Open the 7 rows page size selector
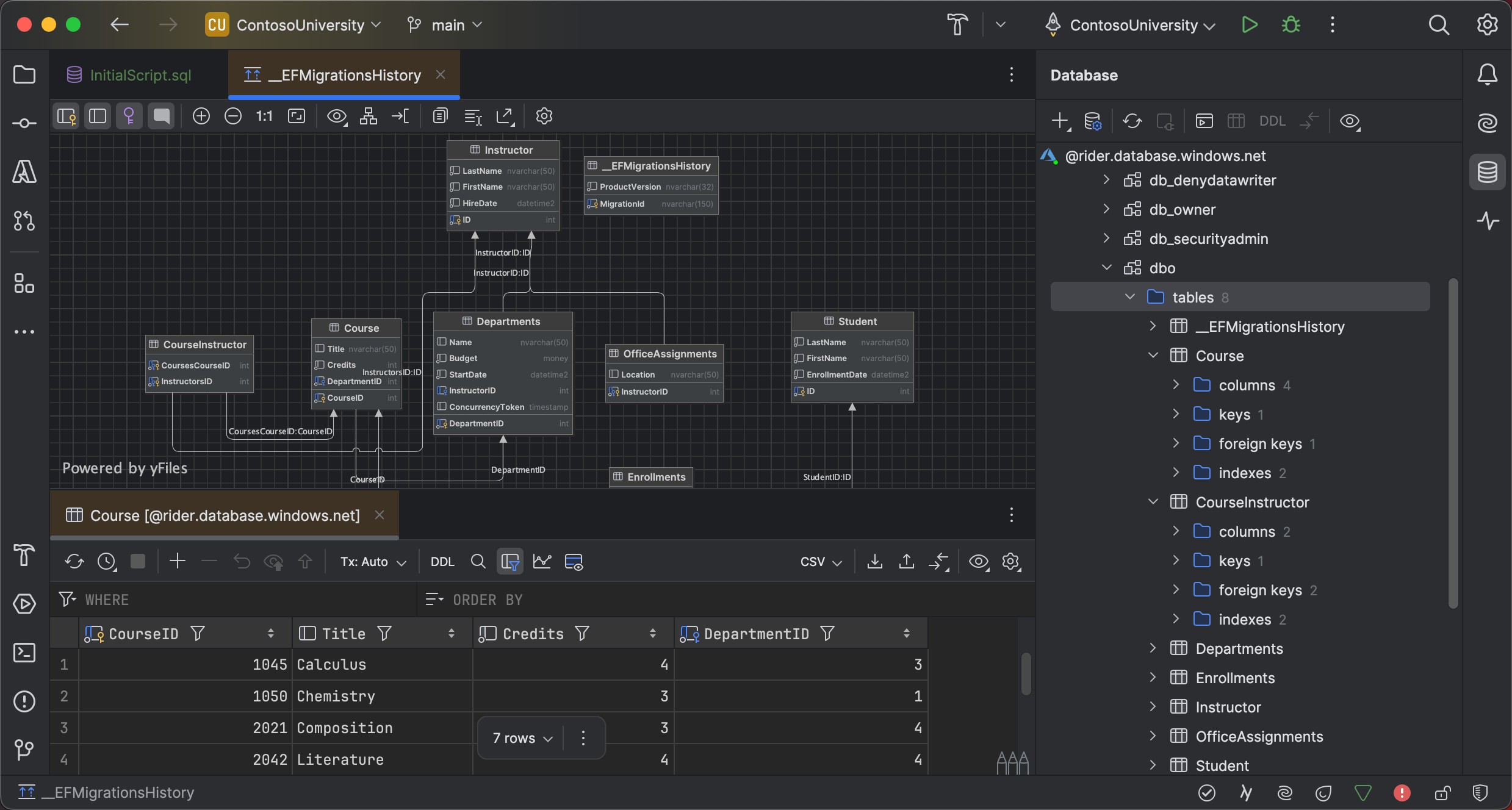 click(520, 737)
